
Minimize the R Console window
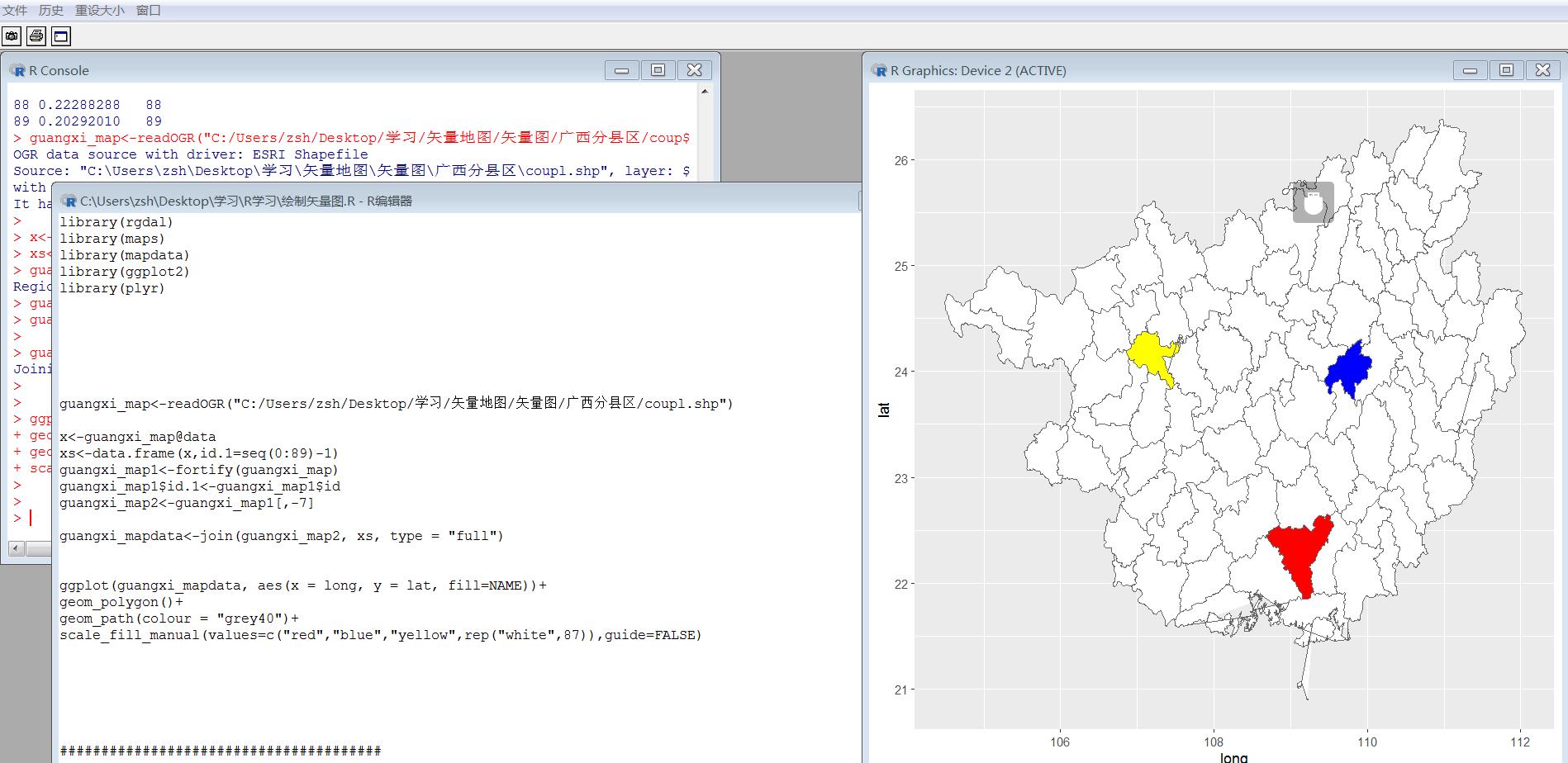(621, 70)
